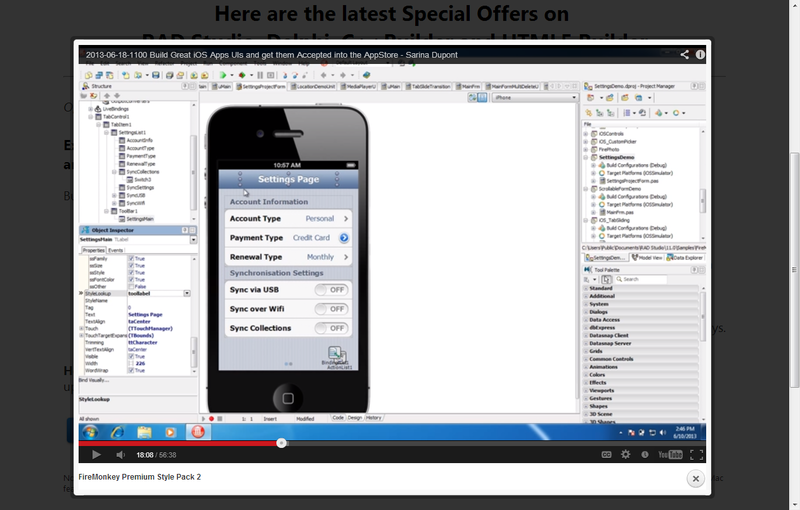Switch to SettingsProjectForm editor tab
This screenshot has width=800, height=510.
[x=260, y=86]
